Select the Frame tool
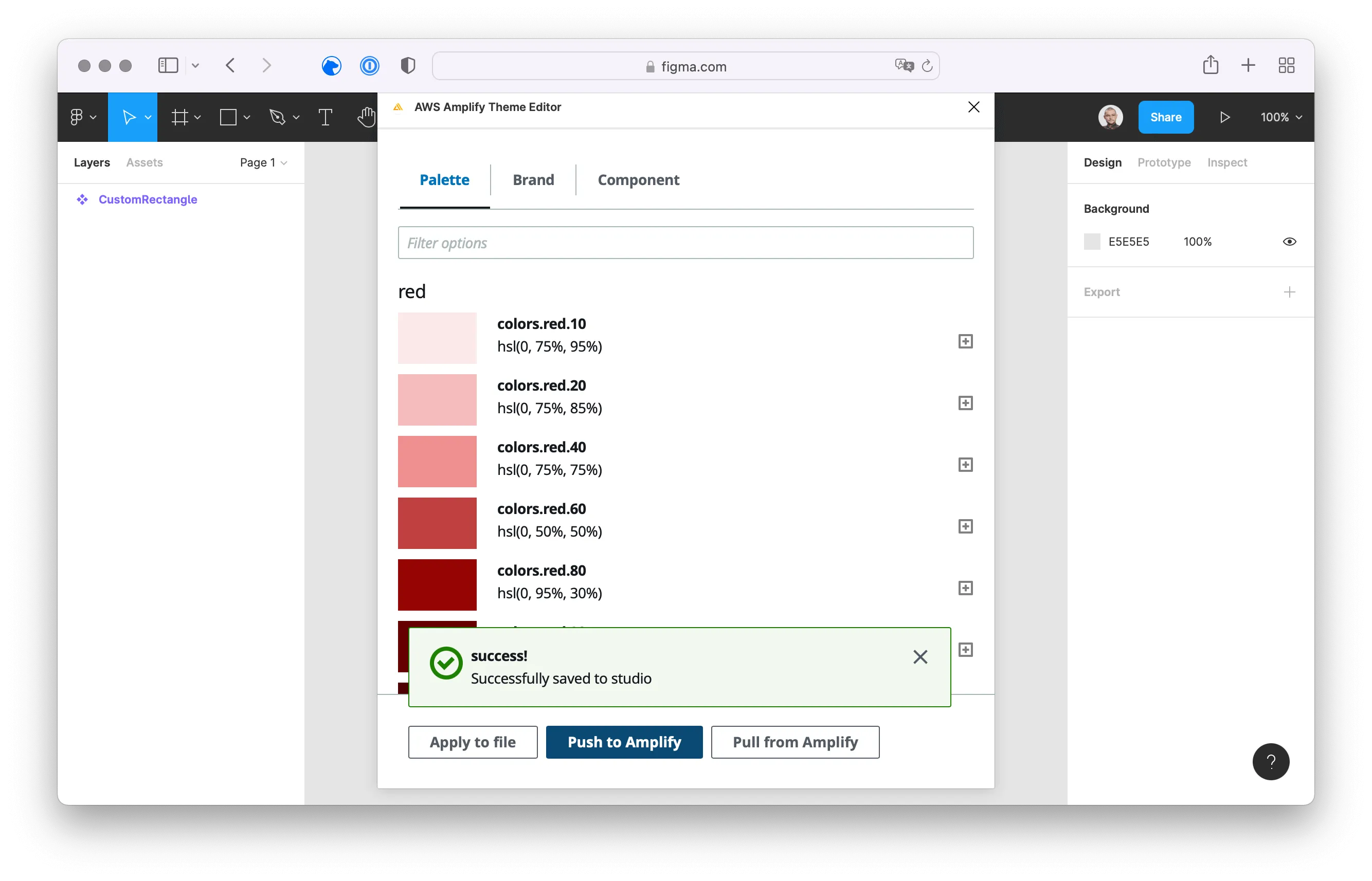This screenshot has height=881, width=1372. (180, 117)
